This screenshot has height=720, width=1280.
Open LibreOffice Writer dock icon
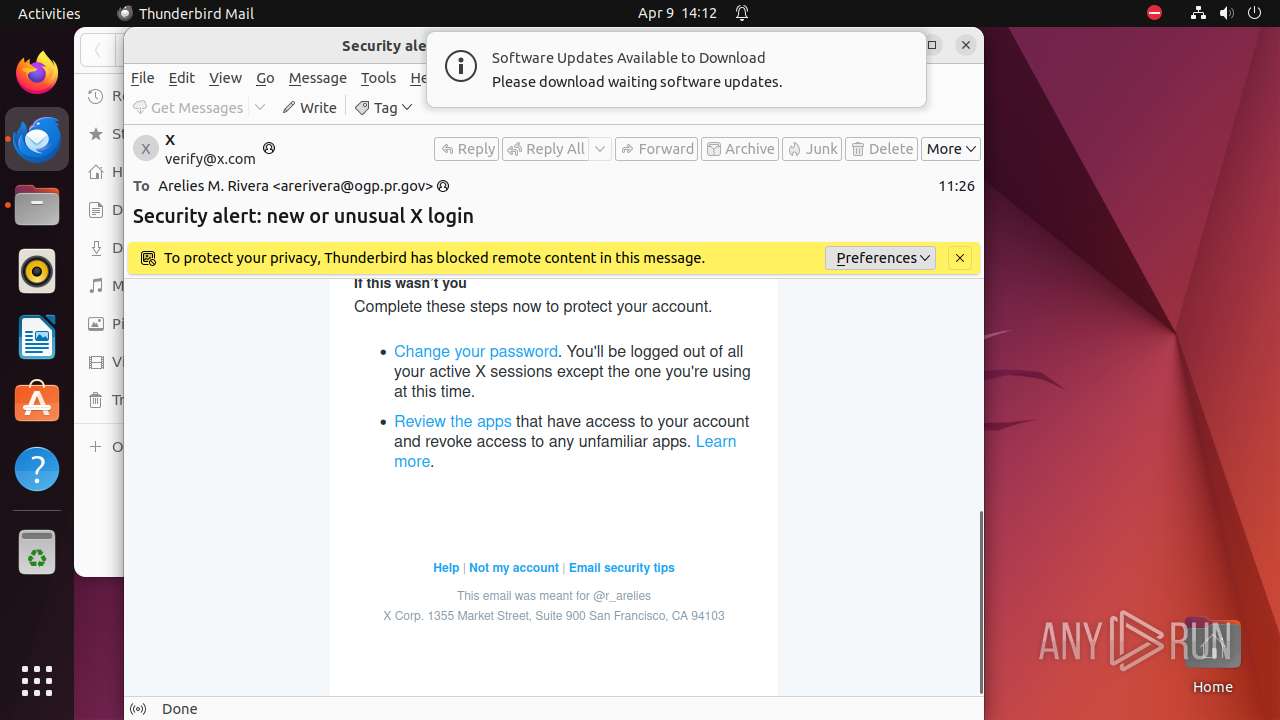(x=37, y=337)
